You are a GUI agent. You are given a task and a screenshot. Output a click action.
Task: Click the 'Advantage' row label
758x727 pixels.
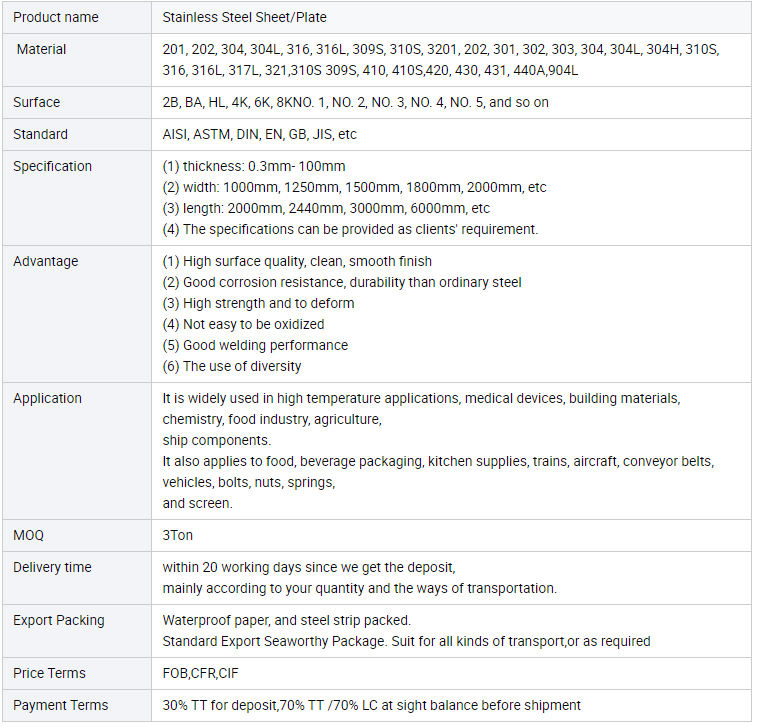(x=46, y=261)
